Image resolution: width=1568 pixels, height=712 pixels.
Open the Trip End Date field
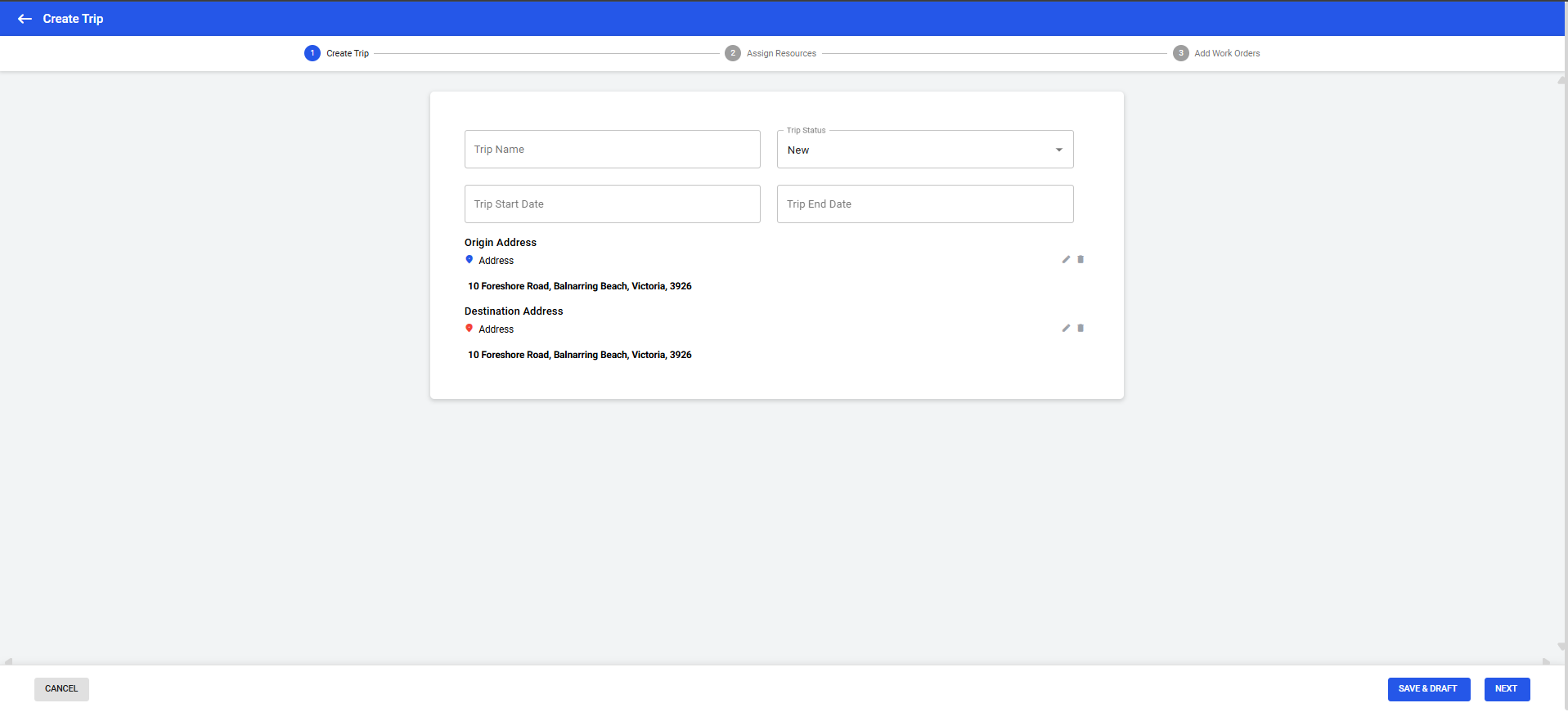click(x=924, y=204)
